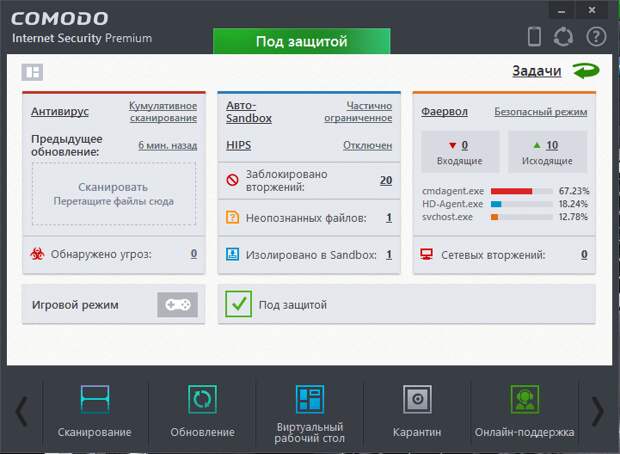Open outbound connections count 10

pos(552,146)
